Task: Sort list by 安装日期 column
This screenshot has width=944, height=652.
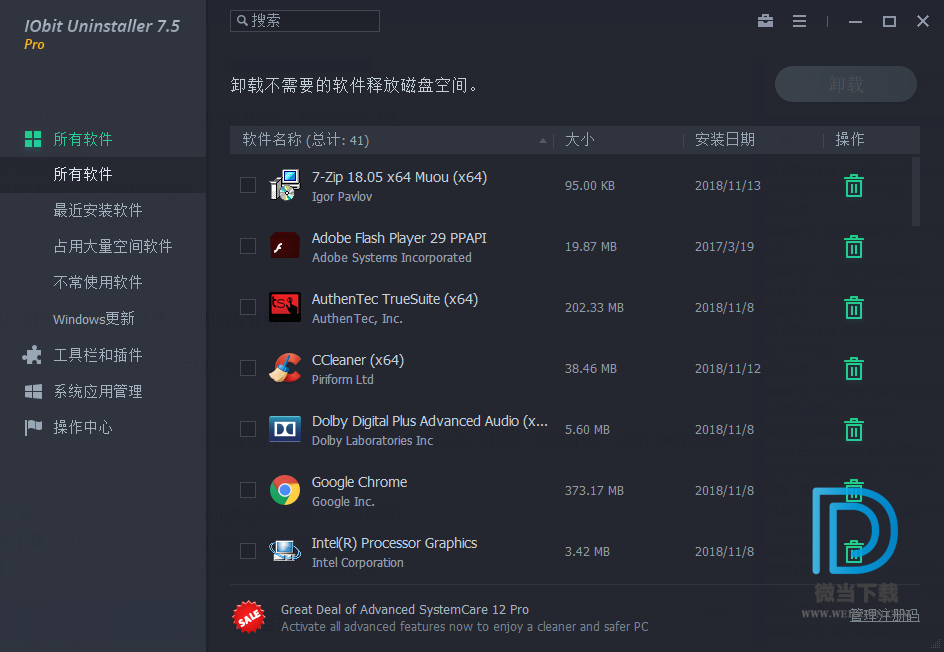Action: (x=724, y=140)
